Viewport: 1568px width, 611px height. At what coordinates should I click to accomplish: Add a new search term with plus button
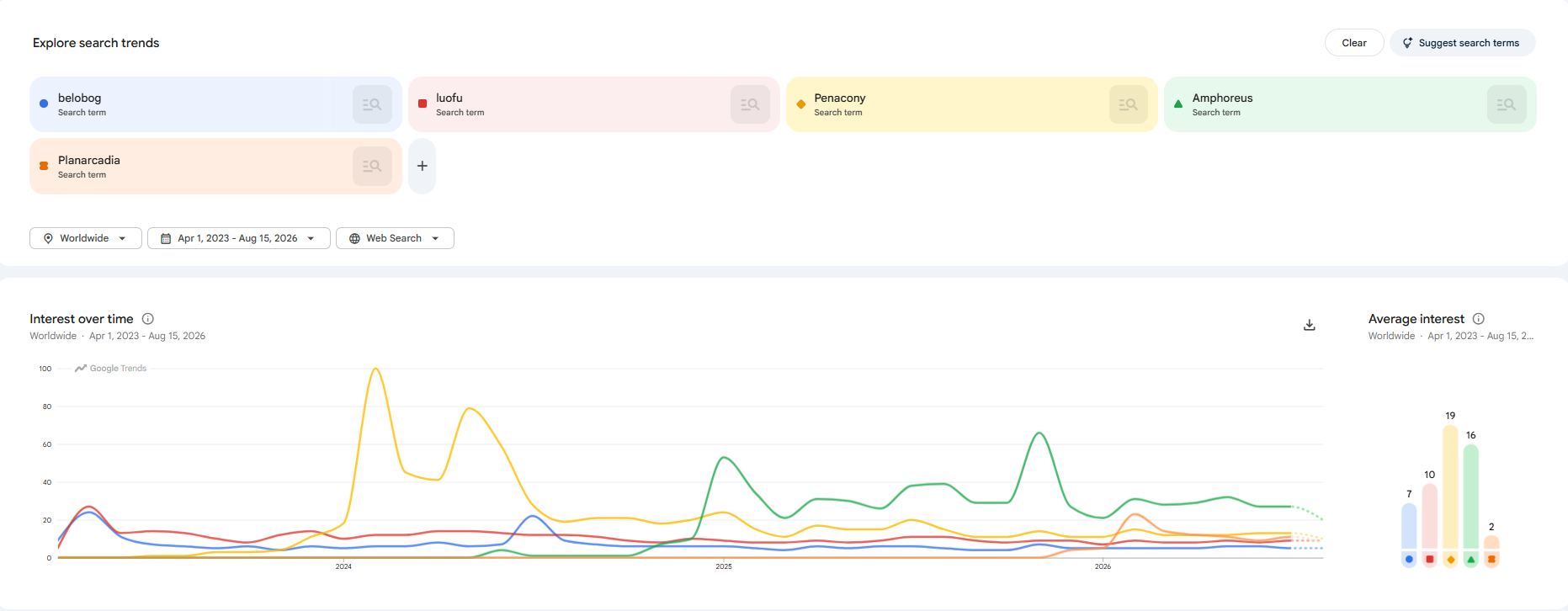[x=423, y=166]
